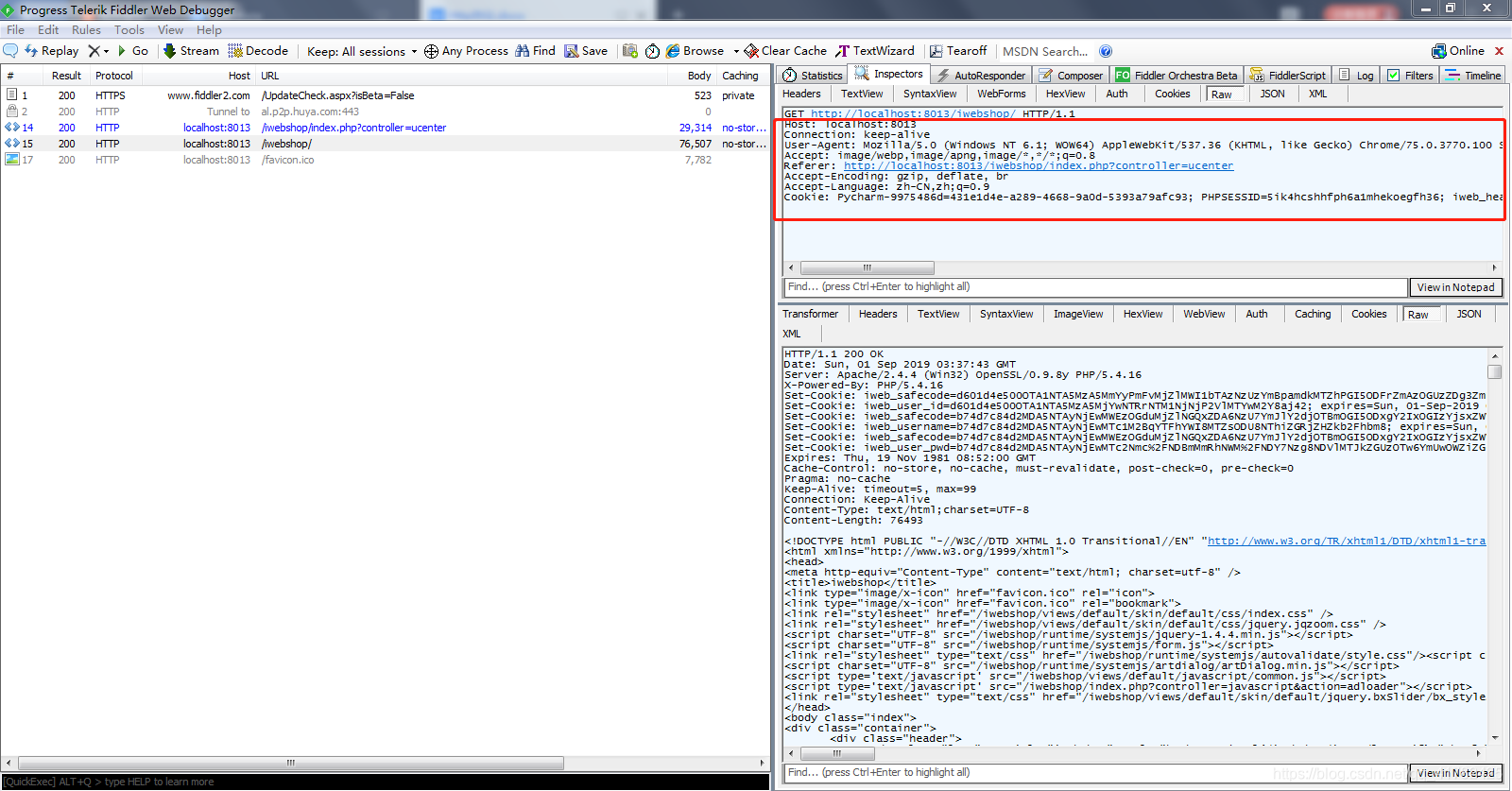Click the Any Process target icon
1512x791 pixels.
point(431,51)
